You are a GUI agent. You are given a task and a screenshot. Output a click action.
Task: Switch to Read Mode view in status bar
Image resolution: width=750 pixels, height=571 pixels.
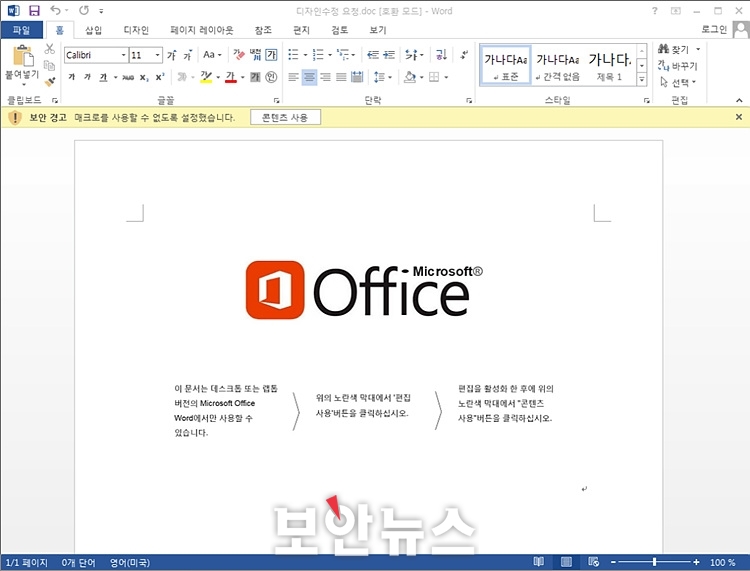pyautogui.click(x=539, y=562)
